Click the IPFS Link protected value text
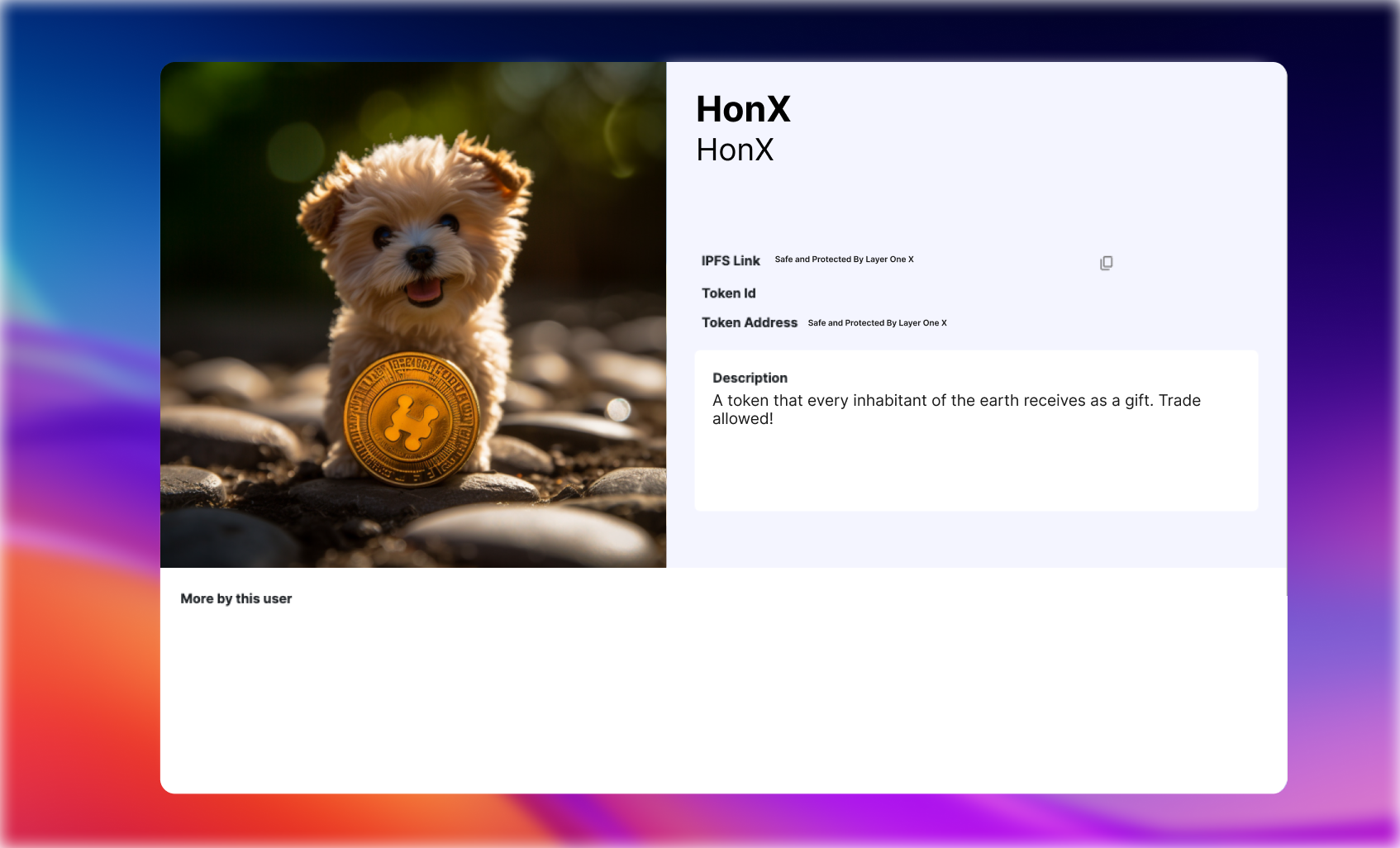1400x848 pixels. (844, 260)
